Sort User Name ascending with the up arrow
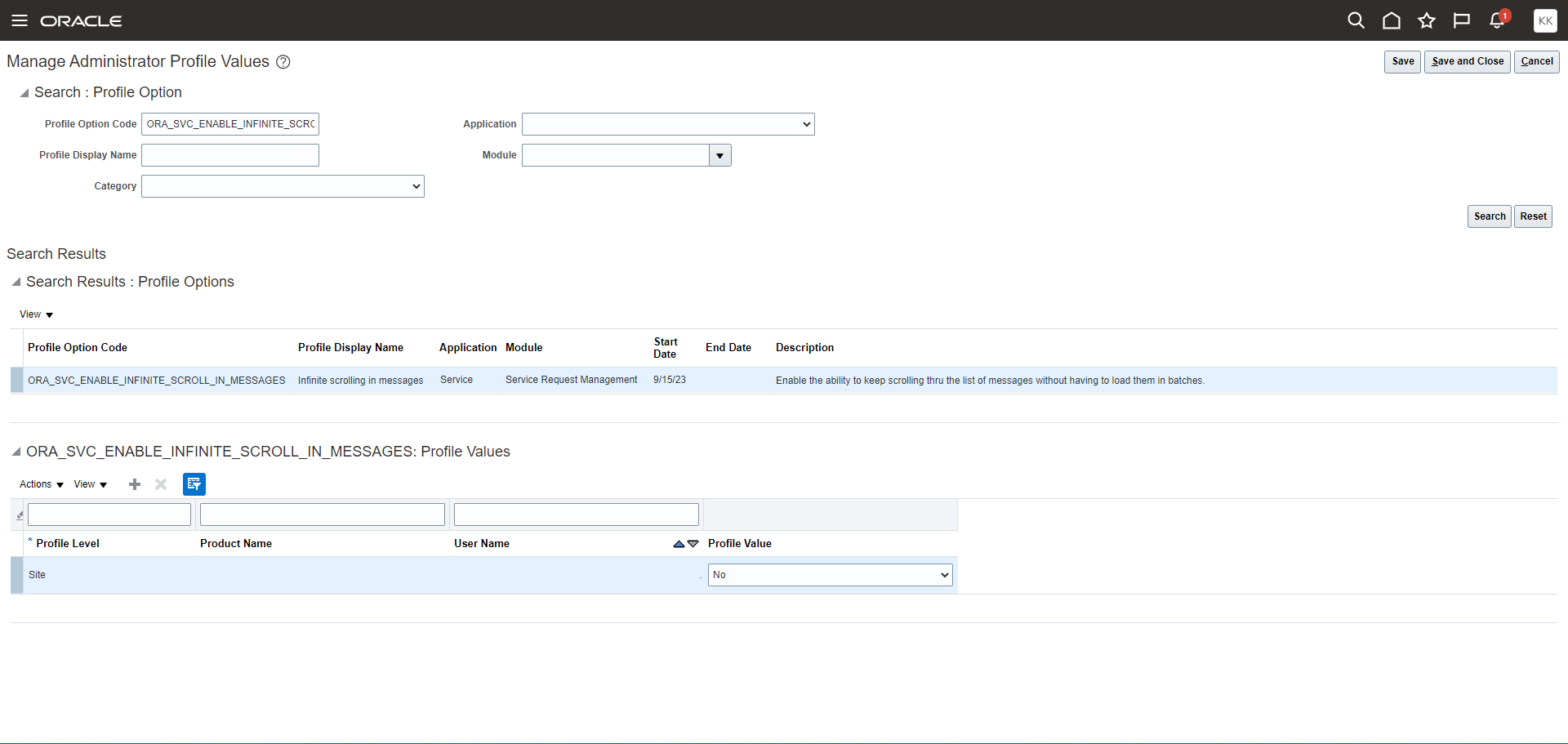 [678, 543]
